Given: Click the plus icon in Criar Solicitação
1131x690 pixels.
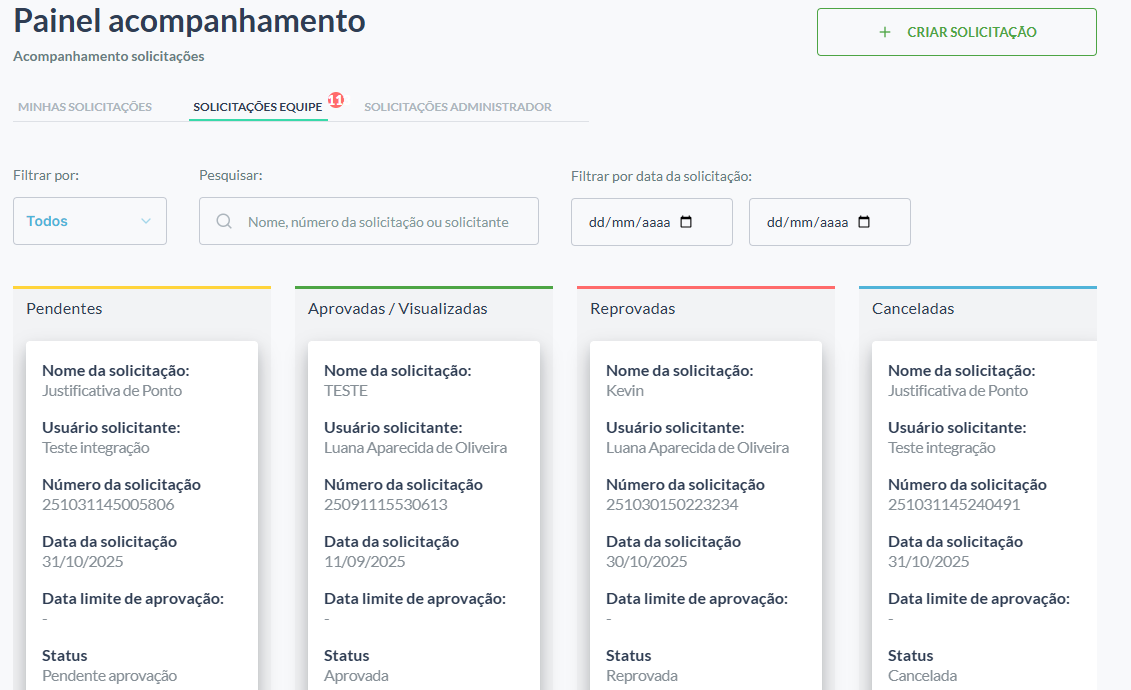Looking at the screenshot, I should [x=885, y=32].
